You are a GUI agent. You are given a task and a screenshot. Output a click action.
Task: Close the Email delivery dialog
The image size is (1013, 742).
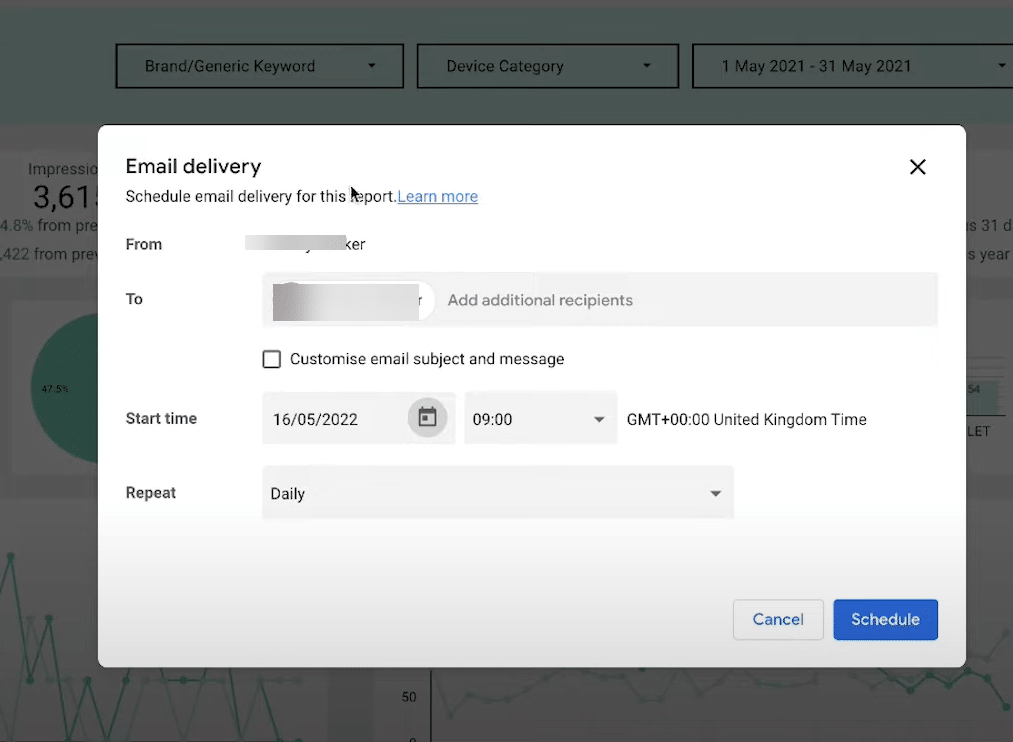[917, 167]
